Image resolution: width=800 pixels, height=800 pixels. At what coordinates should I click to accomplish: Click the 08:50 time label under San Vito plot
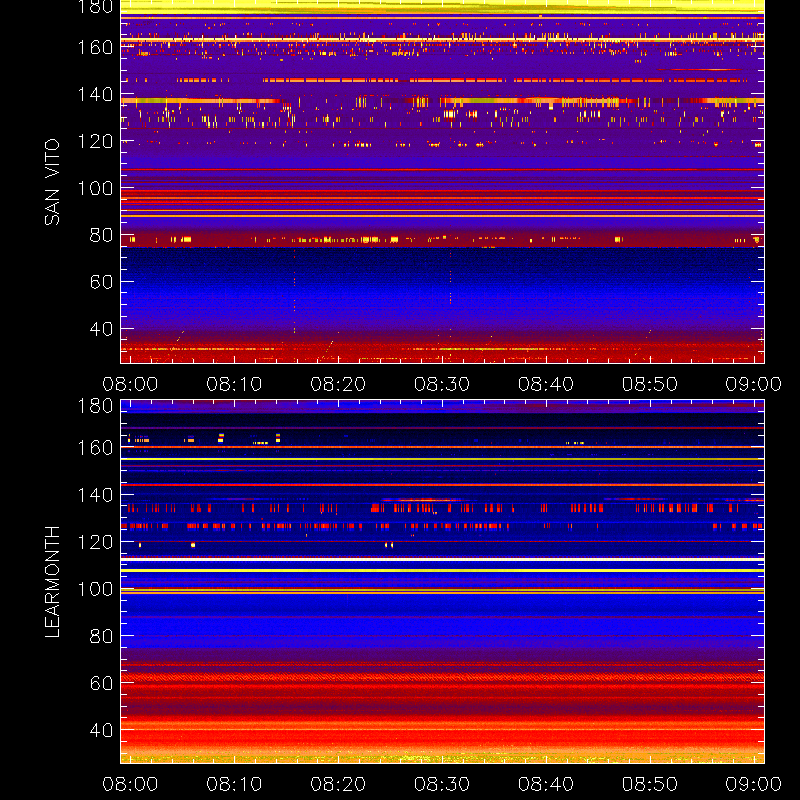click(x=649, y=384)
